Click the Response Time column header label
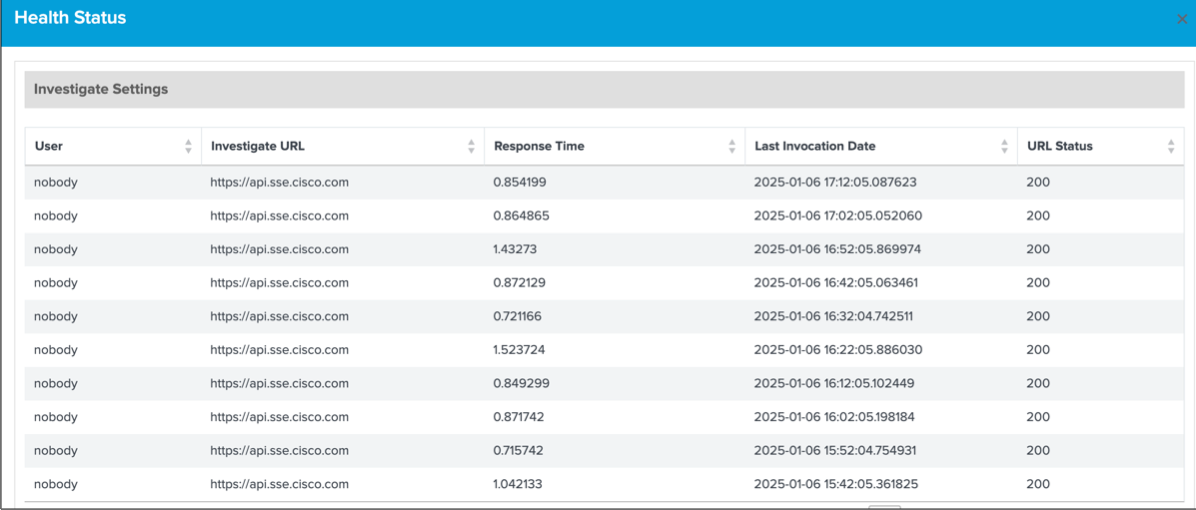This screenshot has width=1196, height=510. (539, 146)
